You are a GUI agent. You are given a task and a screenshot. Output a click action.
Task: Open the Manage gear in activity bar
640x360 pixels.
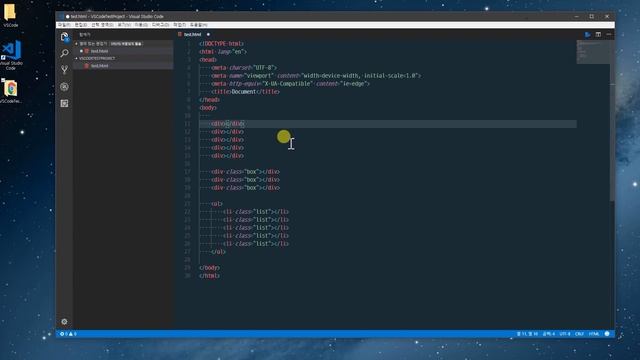tap(64, 322)
